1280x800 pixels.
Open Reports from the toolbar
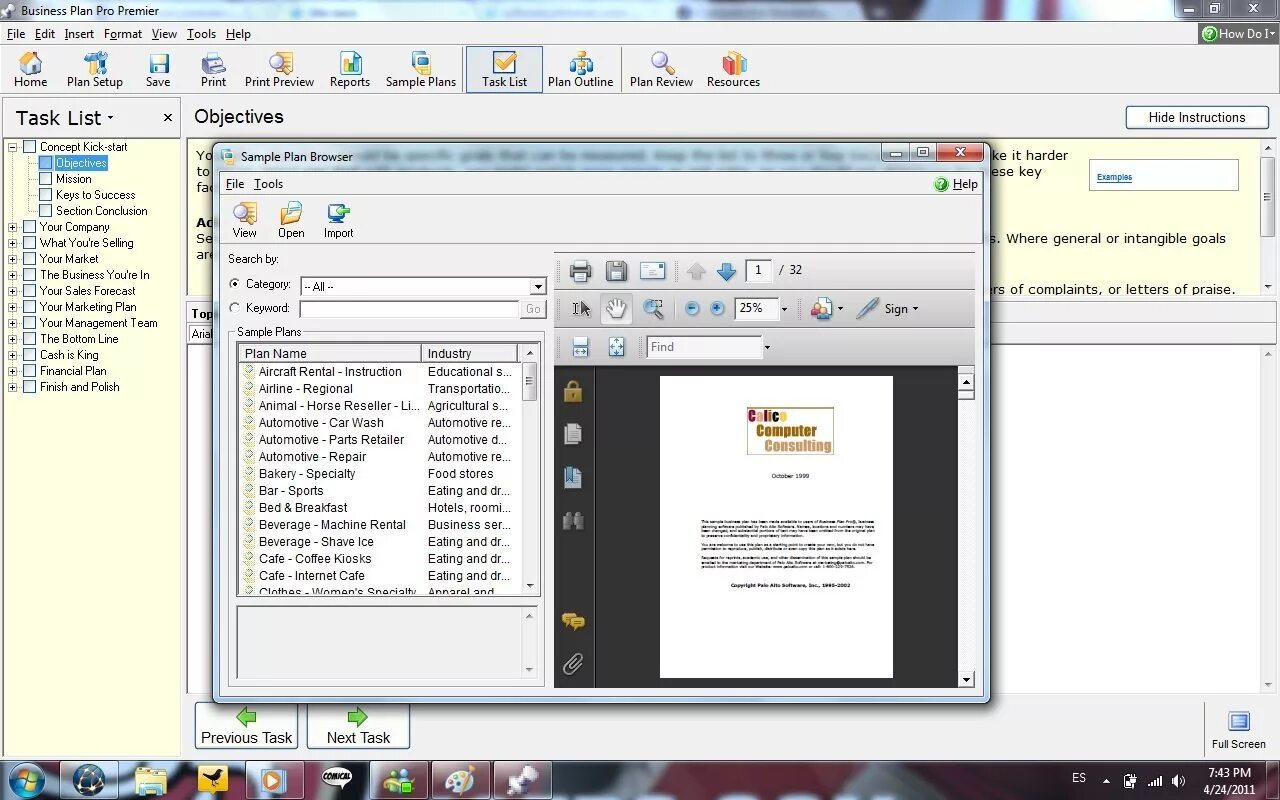[x=350, y=70]
